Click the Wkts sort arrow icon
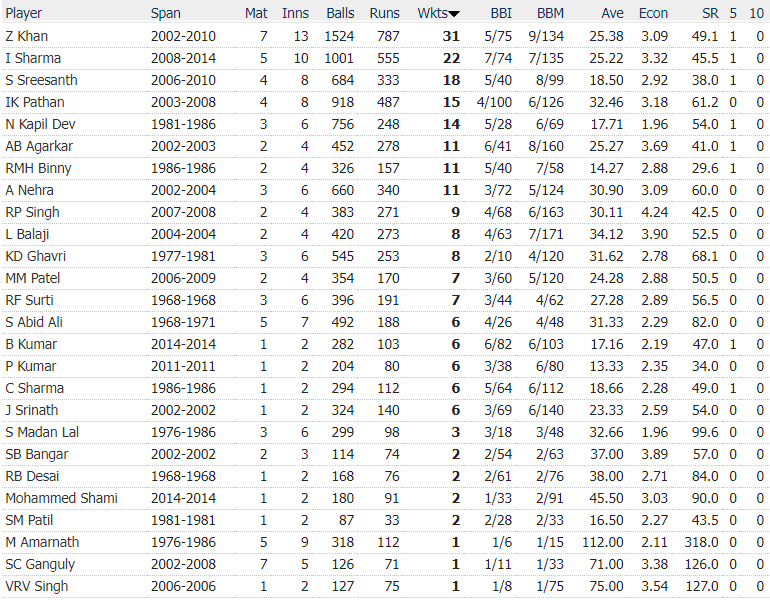The image size is (770, 600). coord(454,14)
